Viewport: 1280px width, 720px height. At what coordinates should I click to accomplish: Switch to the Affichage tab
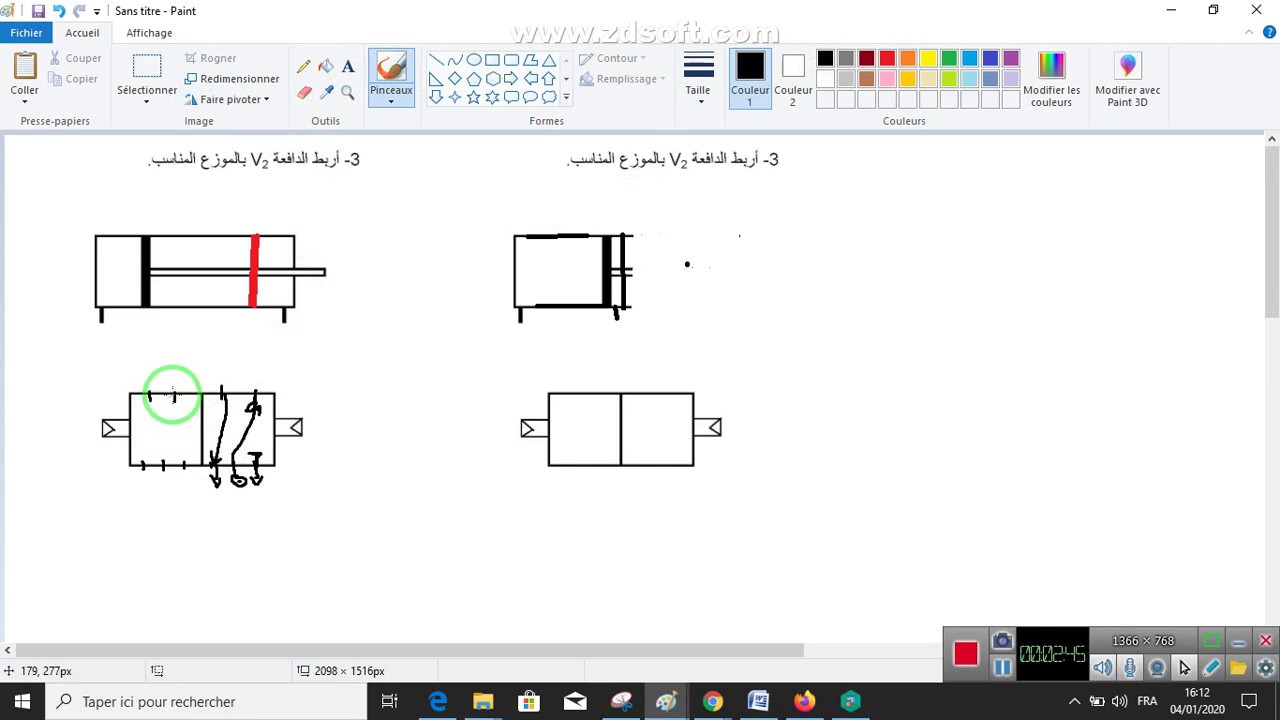point(149,33)
